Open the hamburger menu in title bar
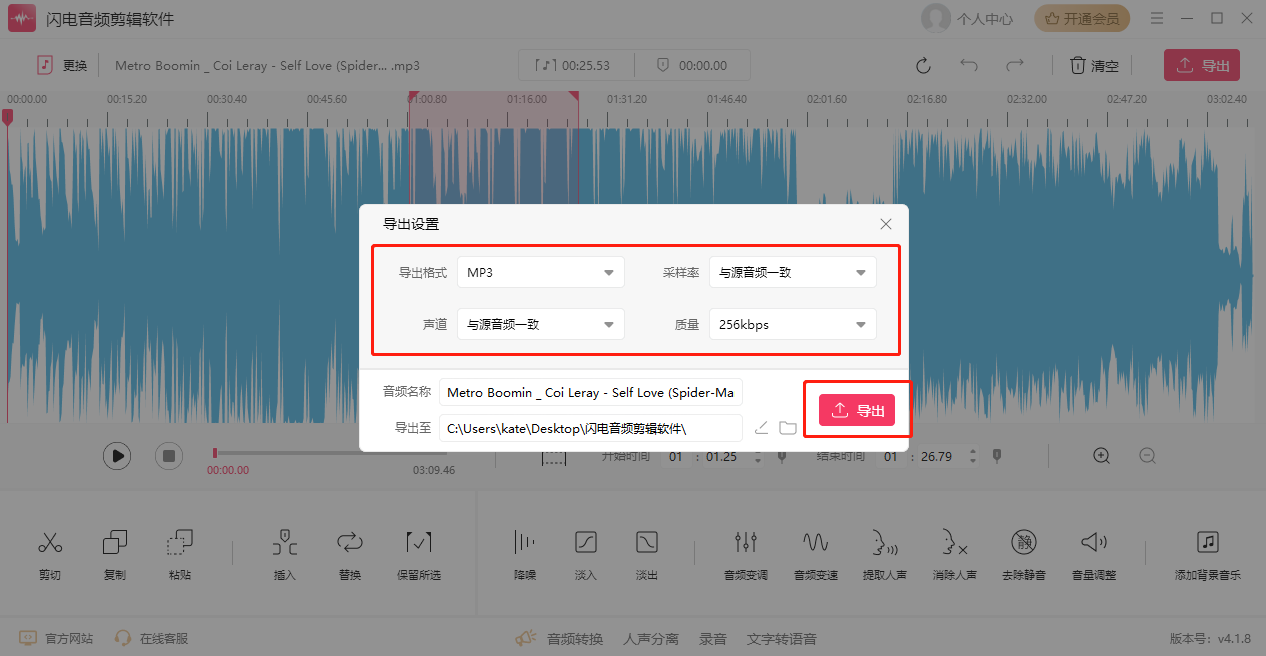This screenshot has width=1266, height=656. coord(1157,18)
